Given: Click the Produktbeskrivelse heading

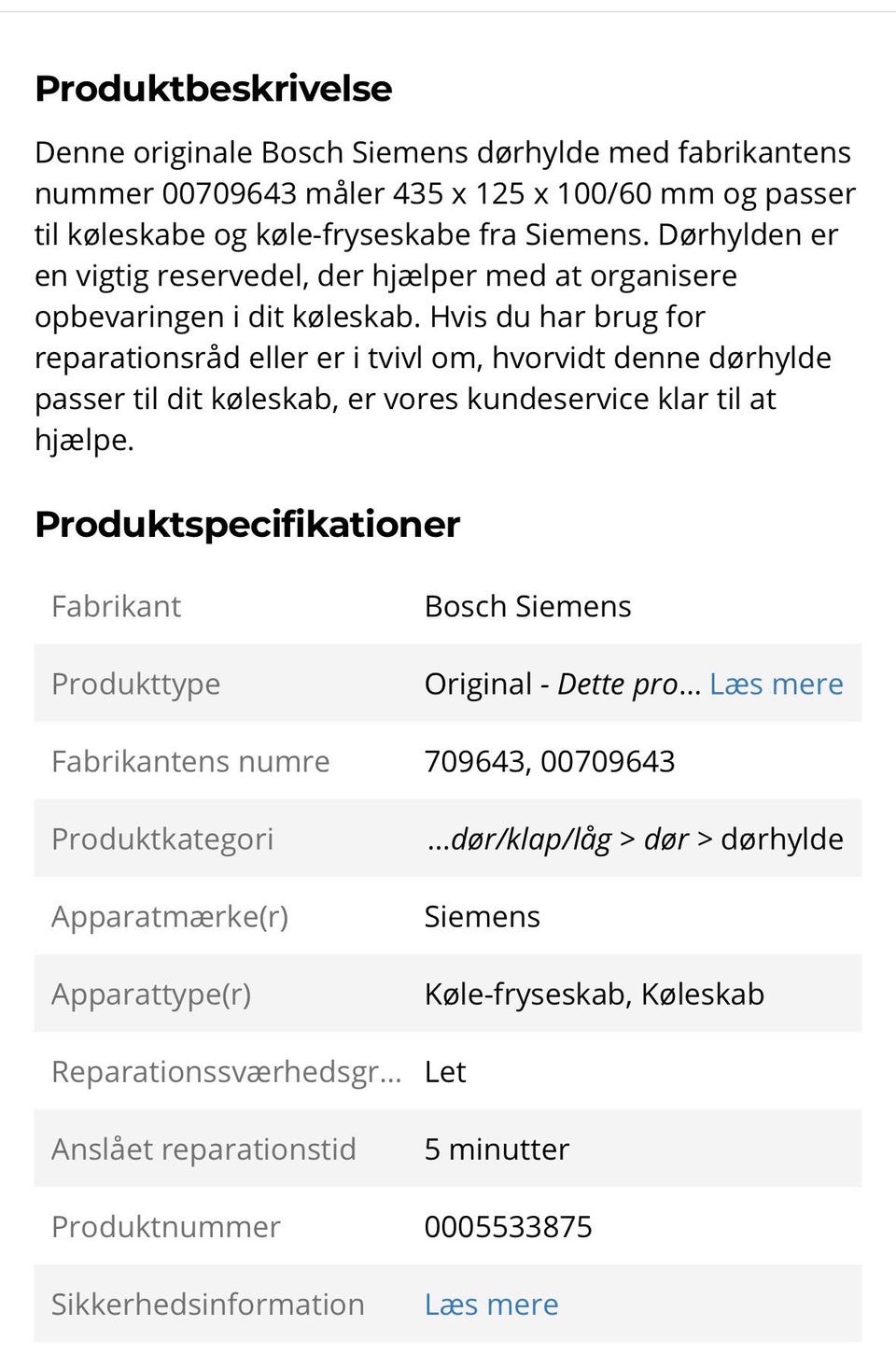Looking at the screenshot, I should [x=214, y=89].
